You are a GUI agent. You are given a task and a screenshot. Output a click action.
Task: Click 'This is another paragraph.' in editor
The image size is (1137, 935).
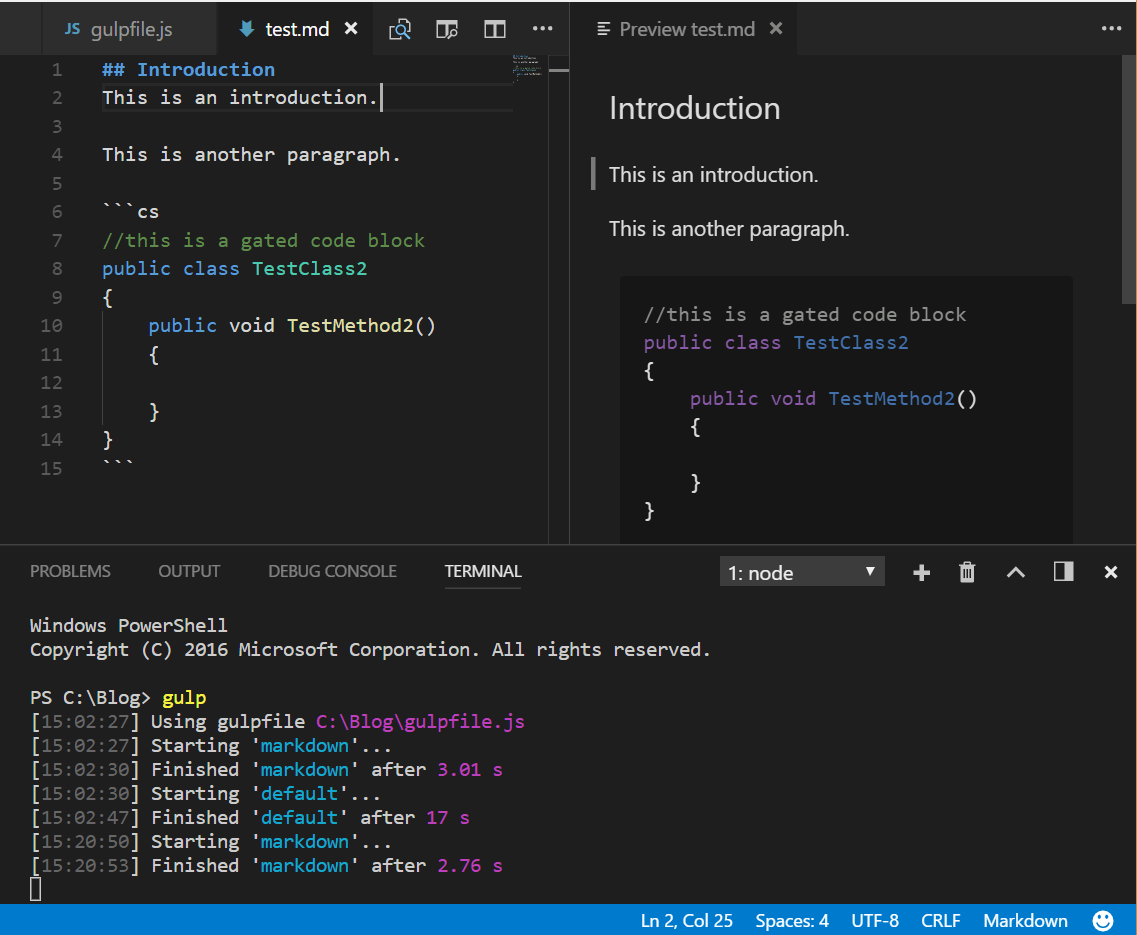point(251,155)
